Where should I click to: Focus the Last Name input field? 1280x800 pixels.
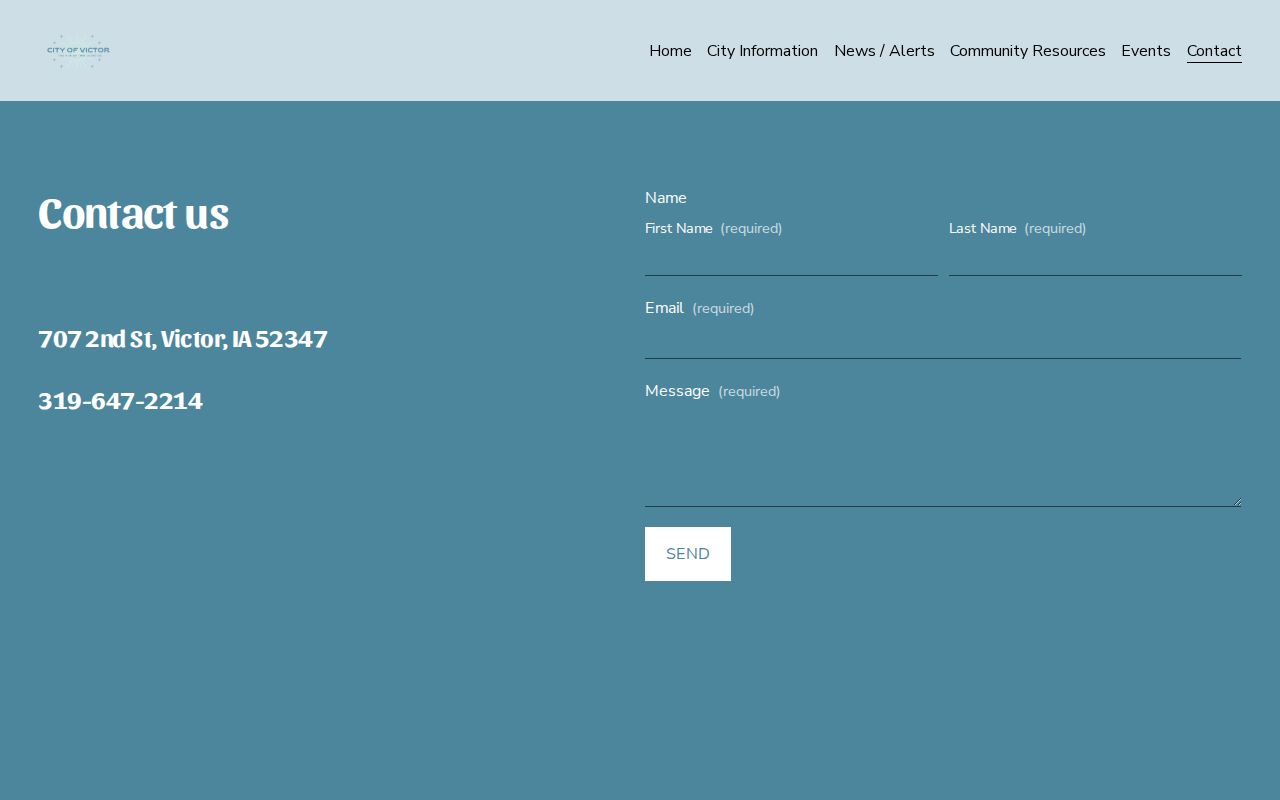[x=1095, y=259]
